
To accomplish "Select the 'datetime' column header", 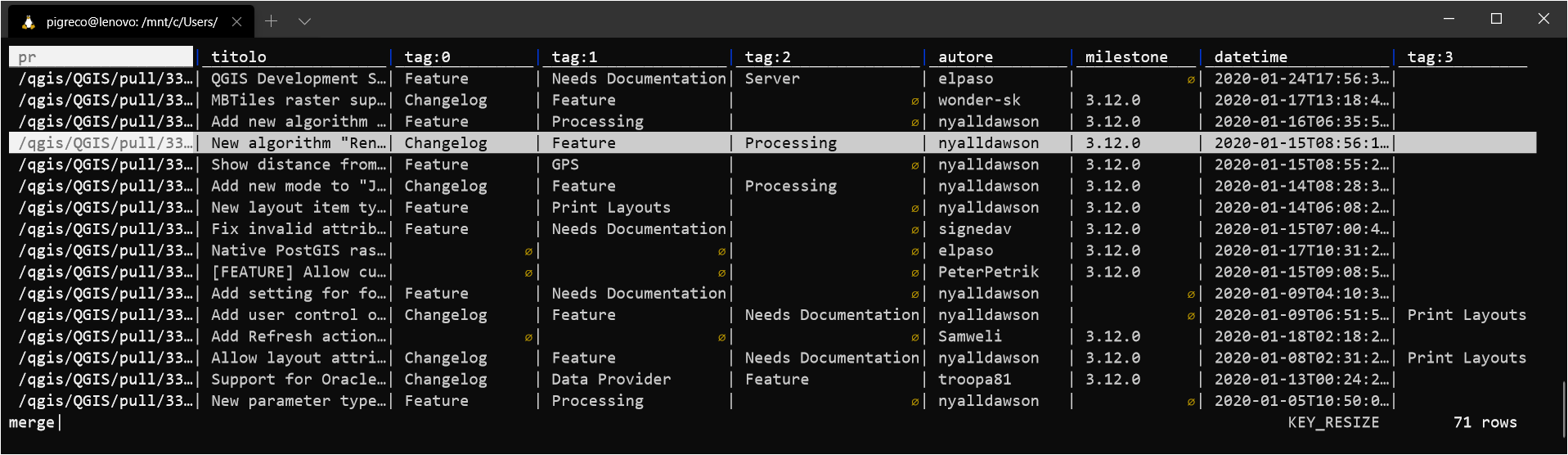I will click(x=1250, y=57).
